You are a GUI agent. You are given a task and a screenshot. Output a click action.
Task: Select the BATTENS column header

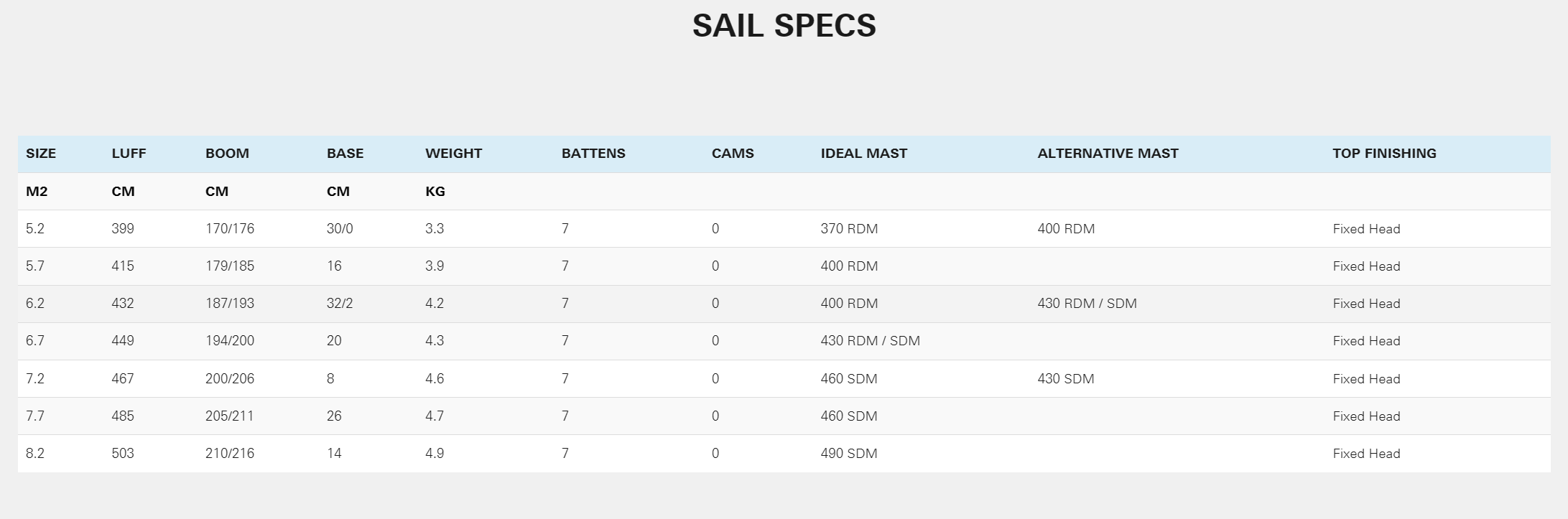(x=593, y=153)
